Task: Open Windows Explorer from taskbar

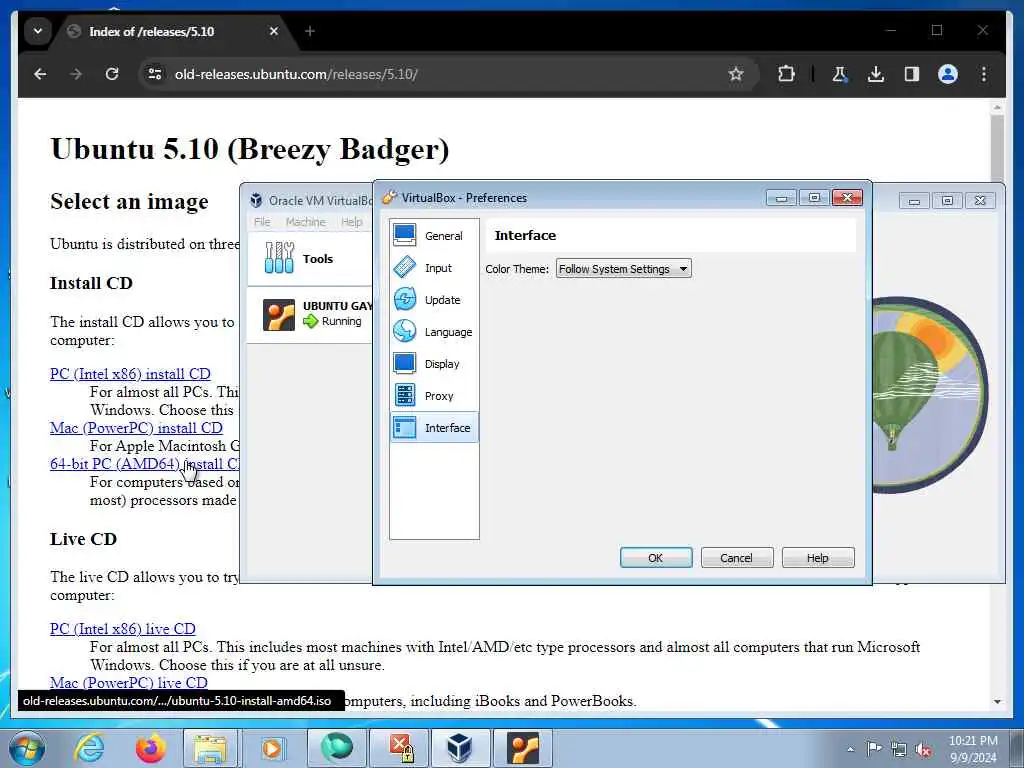Action: click(x=210, y=748)
